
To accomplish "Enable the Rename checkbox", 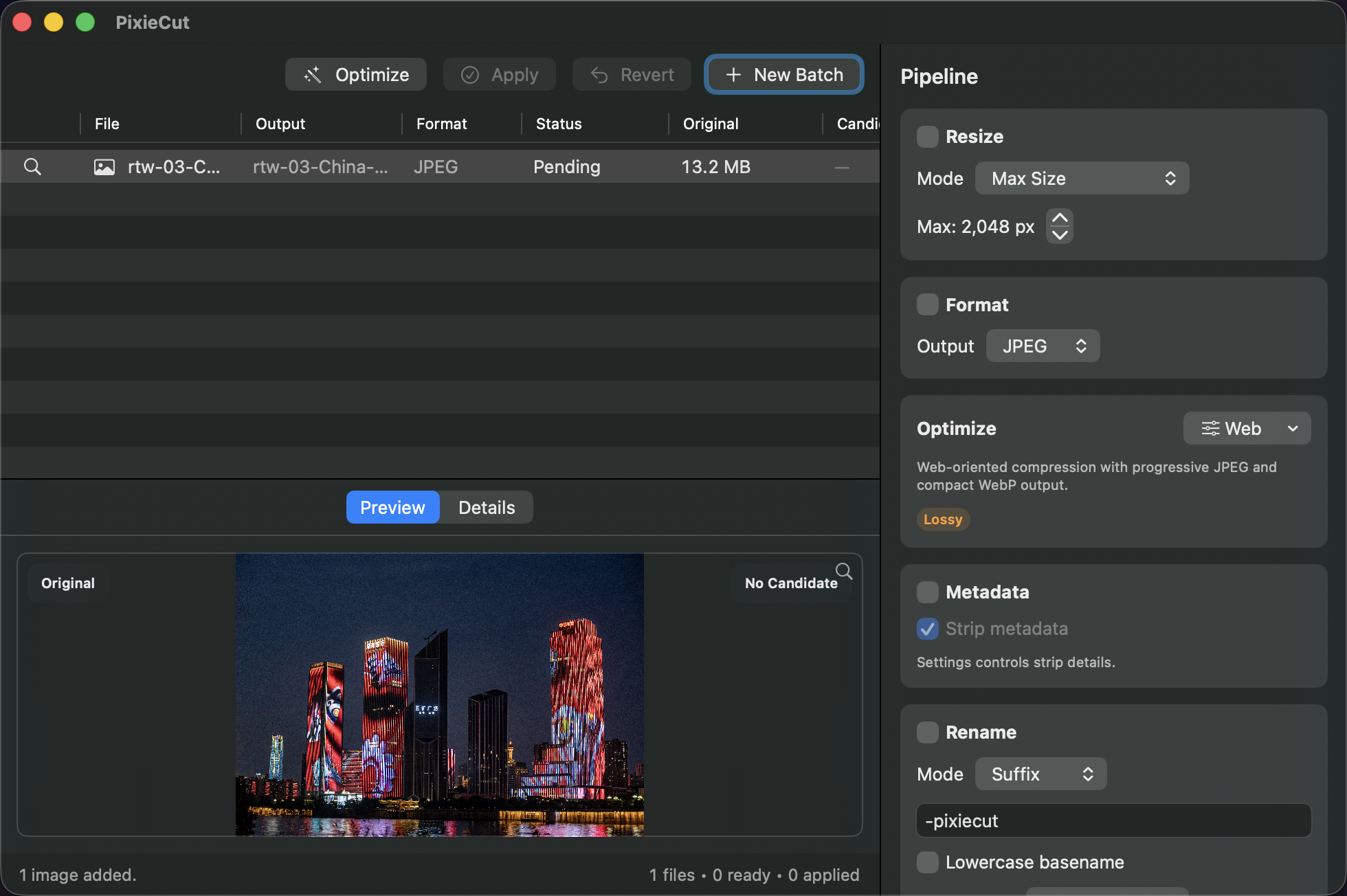I will pyautogui.click(x=928, y=732).
